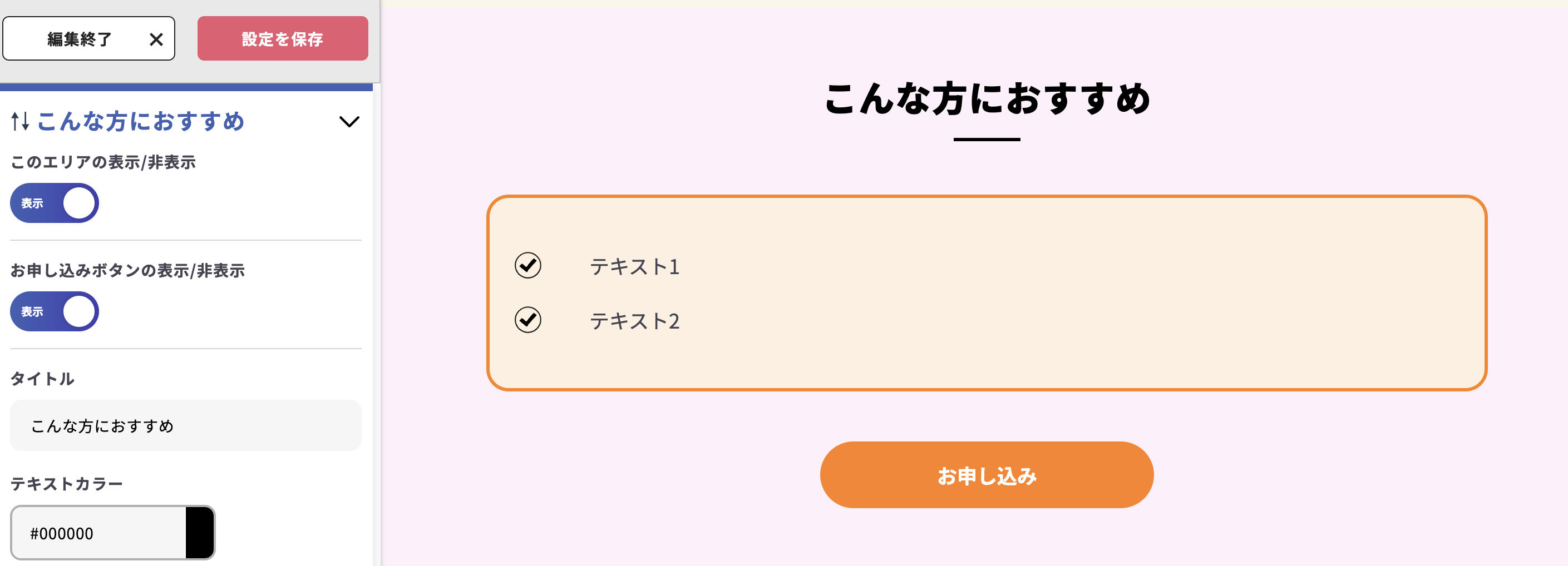Click the X icon beside 編集終了
Viewport: 1568px width, 566px height.
[156, 38]
